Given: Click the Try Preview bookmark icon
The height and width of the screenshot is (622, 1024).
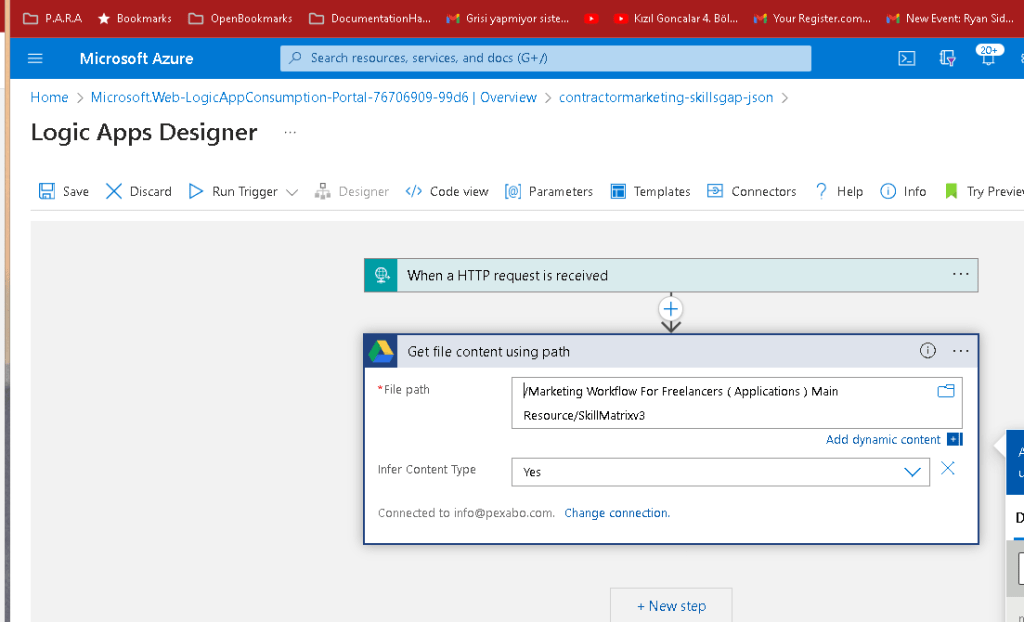Looking at the screenshot, I should [x=951, y=191].
